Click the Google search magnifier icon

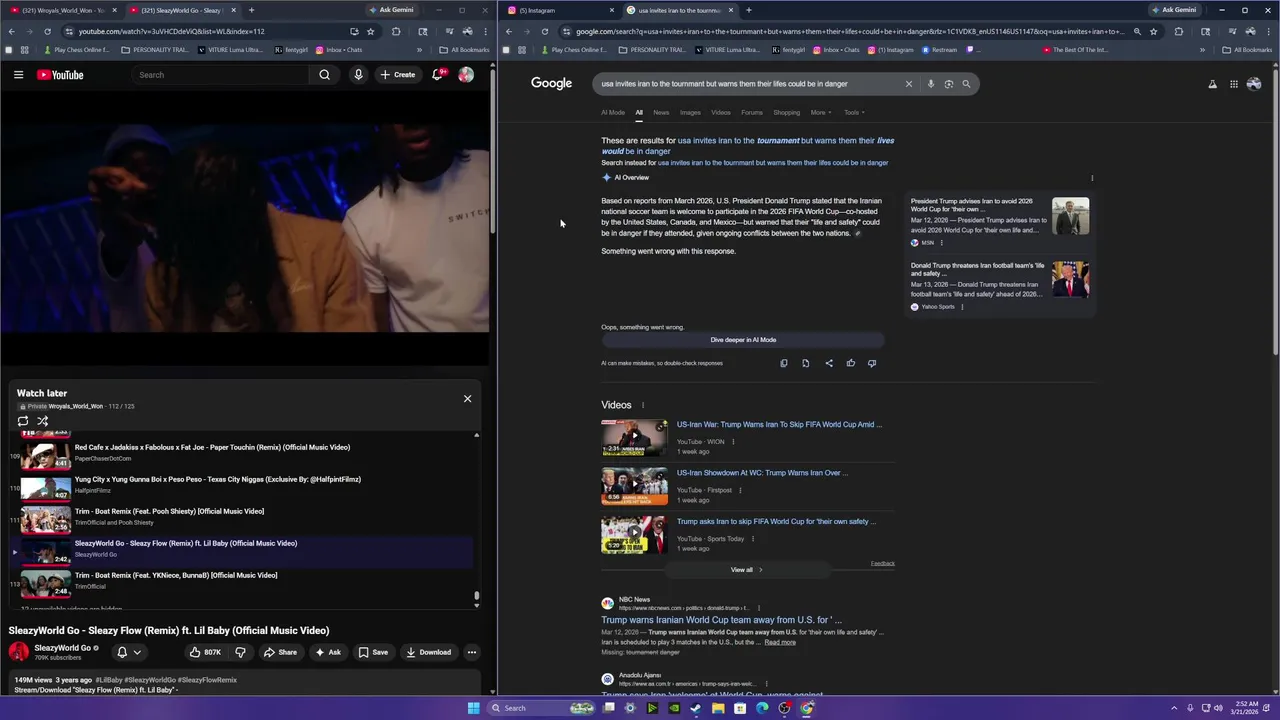pos(966,84)
